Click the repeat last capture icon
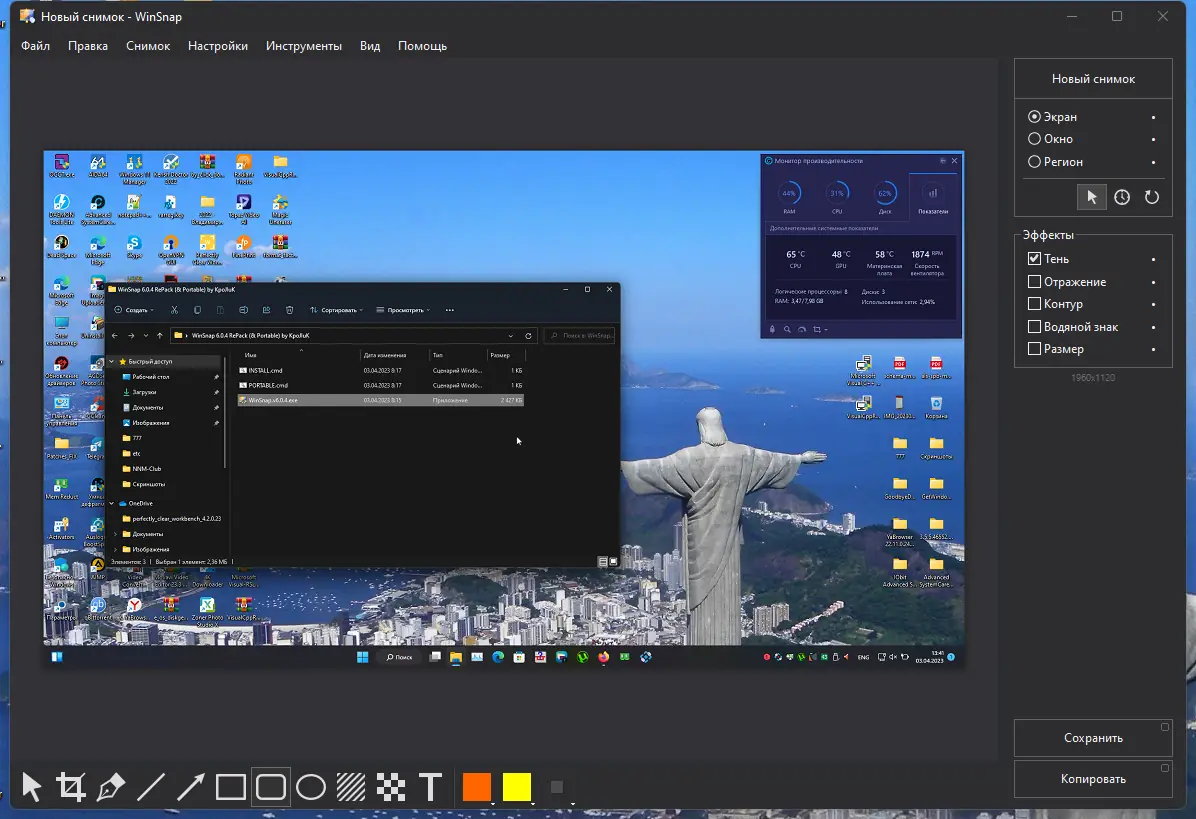1196x819 pixels. pyautogui.click(x=1151, y=197)
